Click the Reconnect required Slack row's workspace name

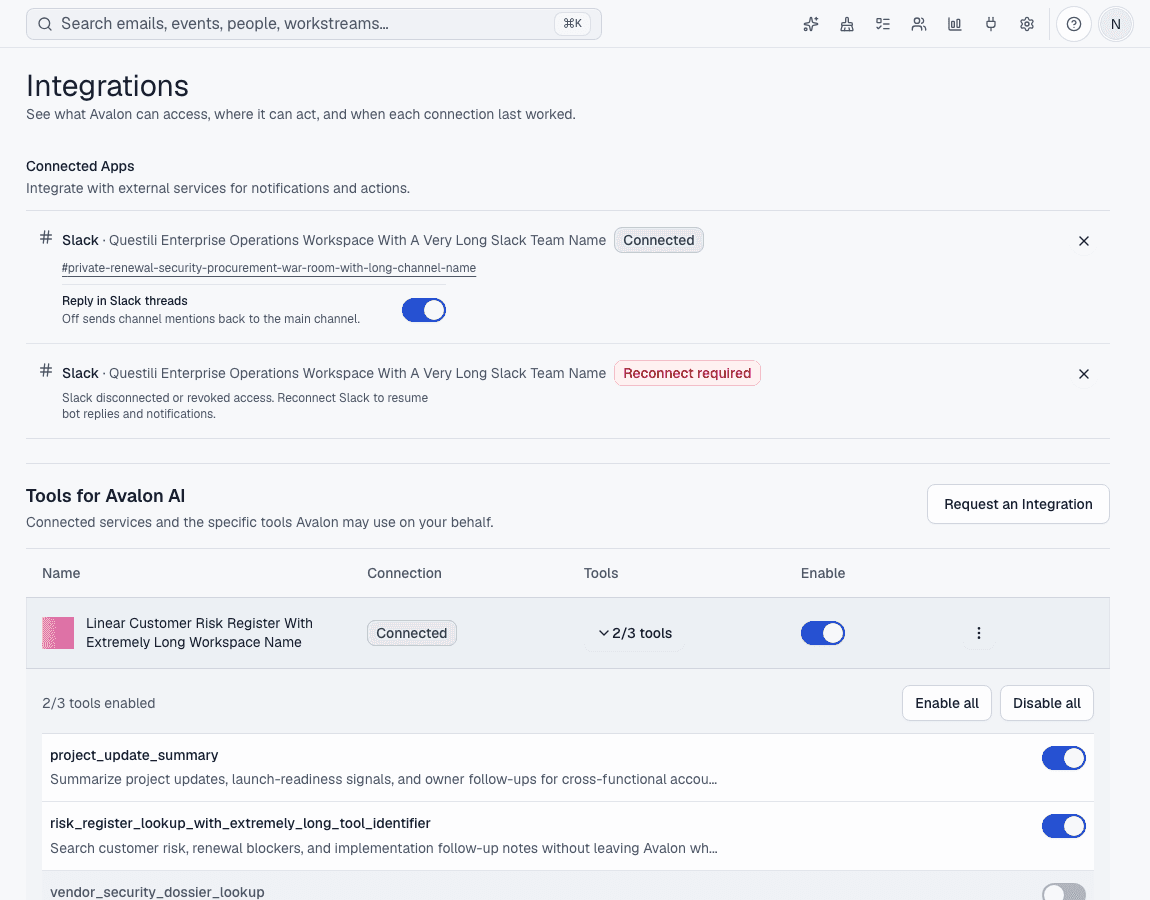click(x=357, y=373)
